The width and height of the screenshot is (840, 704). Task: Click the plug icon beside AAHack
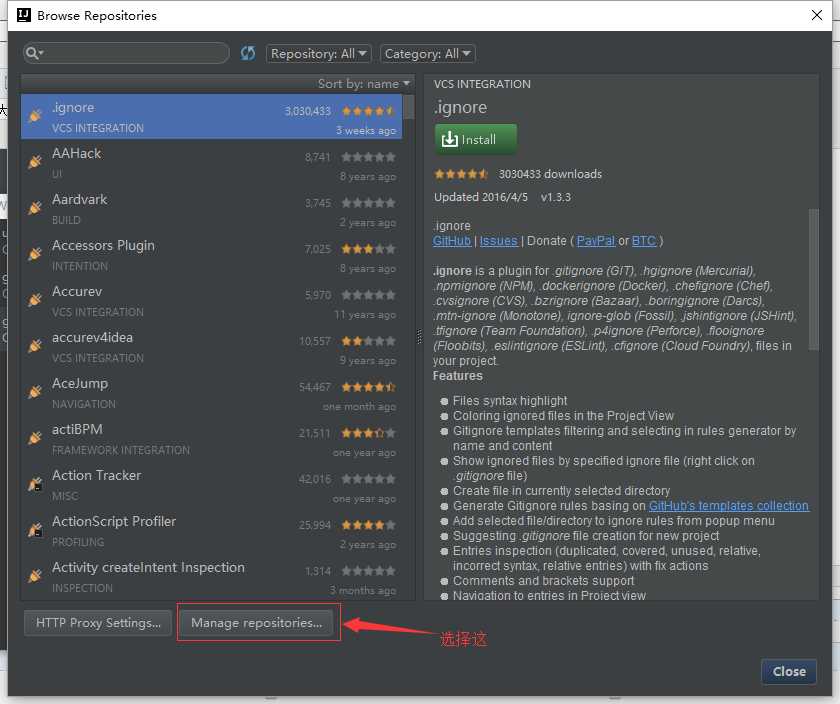coord(35,161)
